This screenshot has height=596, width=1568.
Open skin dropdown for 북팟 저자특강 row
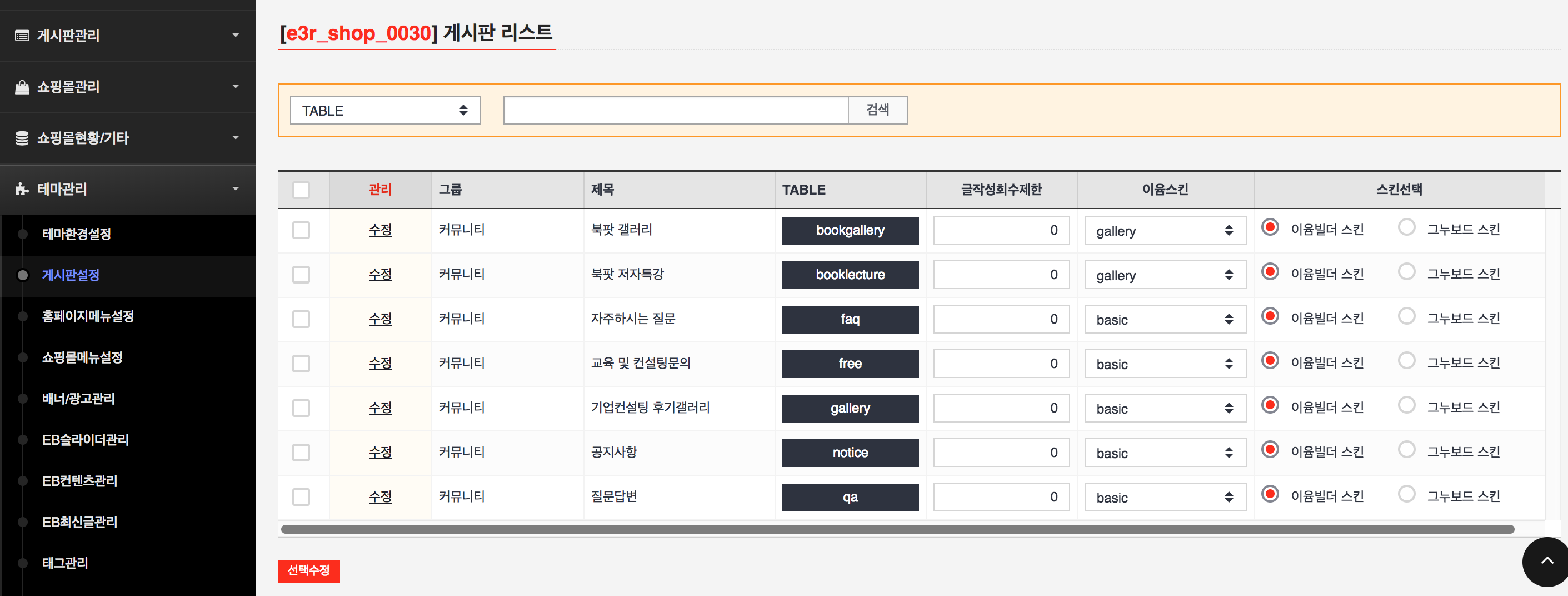click(1165, 275)
